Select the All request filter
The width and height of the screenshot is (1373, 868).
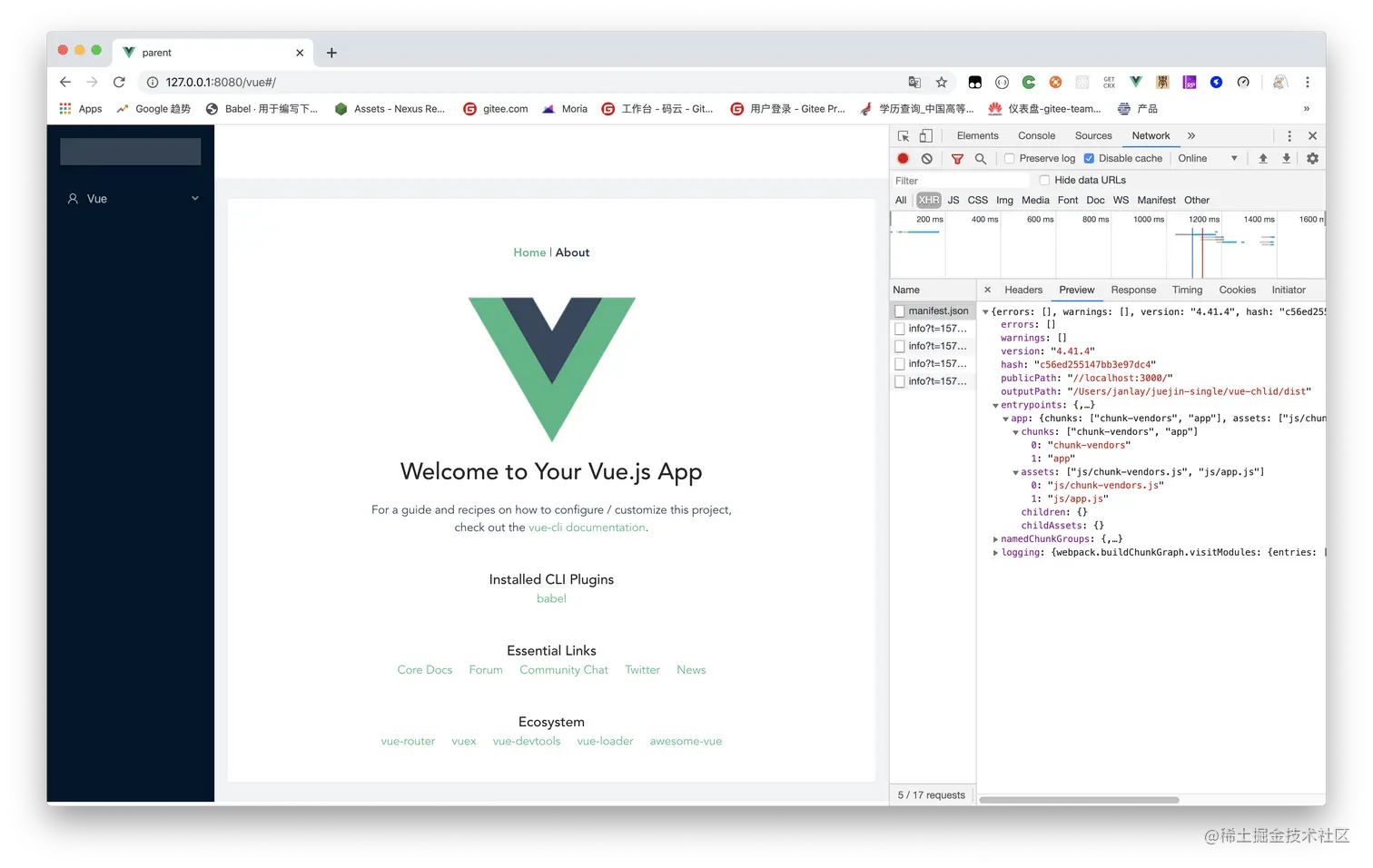click(901, 201)
